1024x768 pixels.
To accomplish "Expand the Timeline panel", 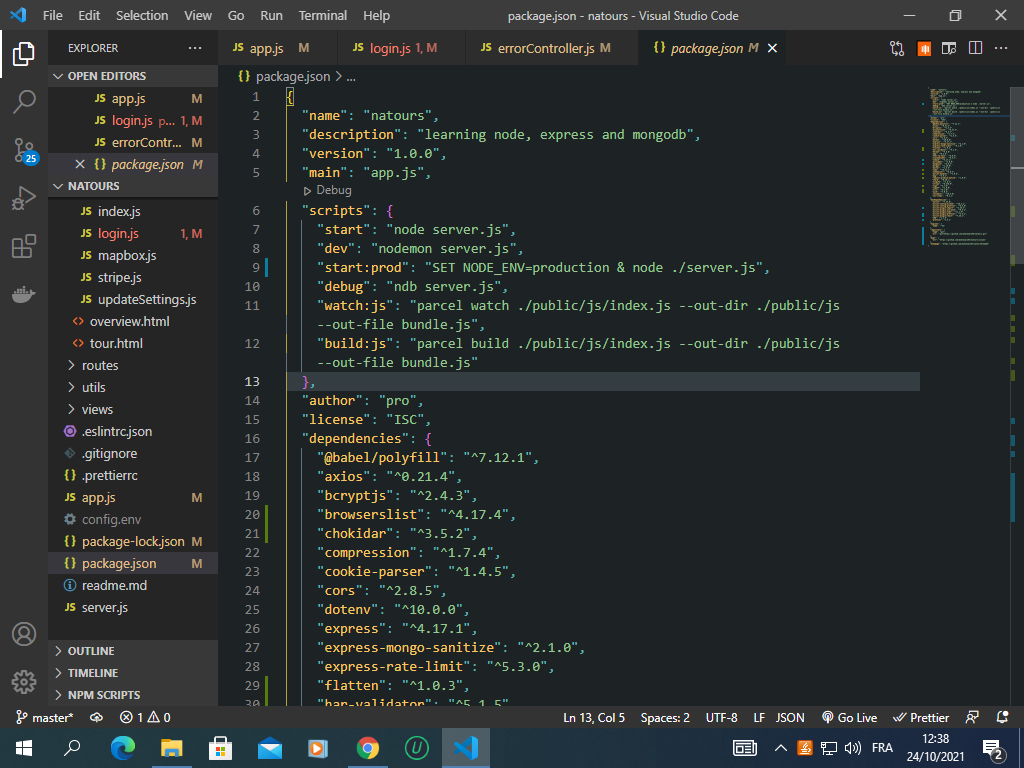I will click(x=133, y=673).
